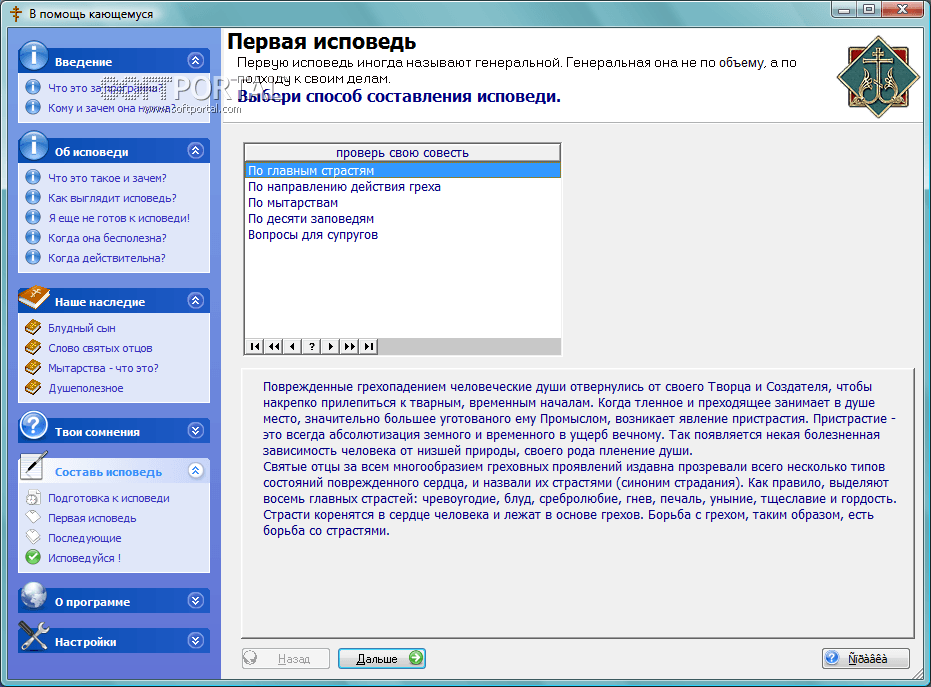
Task: Open the Слово святых отцов link
Action: tap(100, 349)
